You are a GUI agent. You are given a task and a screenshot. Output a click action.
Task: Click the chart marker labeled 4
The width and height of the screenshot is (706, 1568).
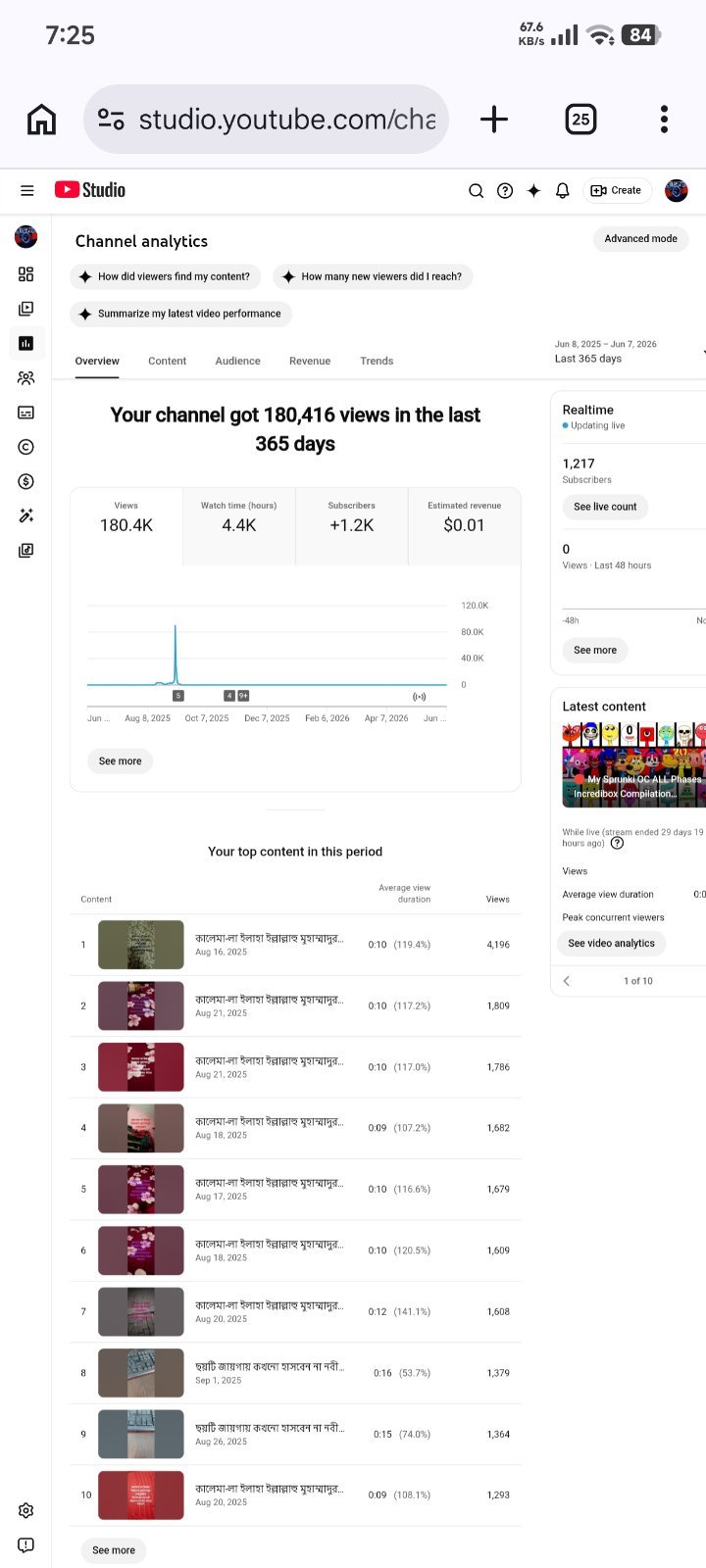pyautogui.click(x=229, y=696)
